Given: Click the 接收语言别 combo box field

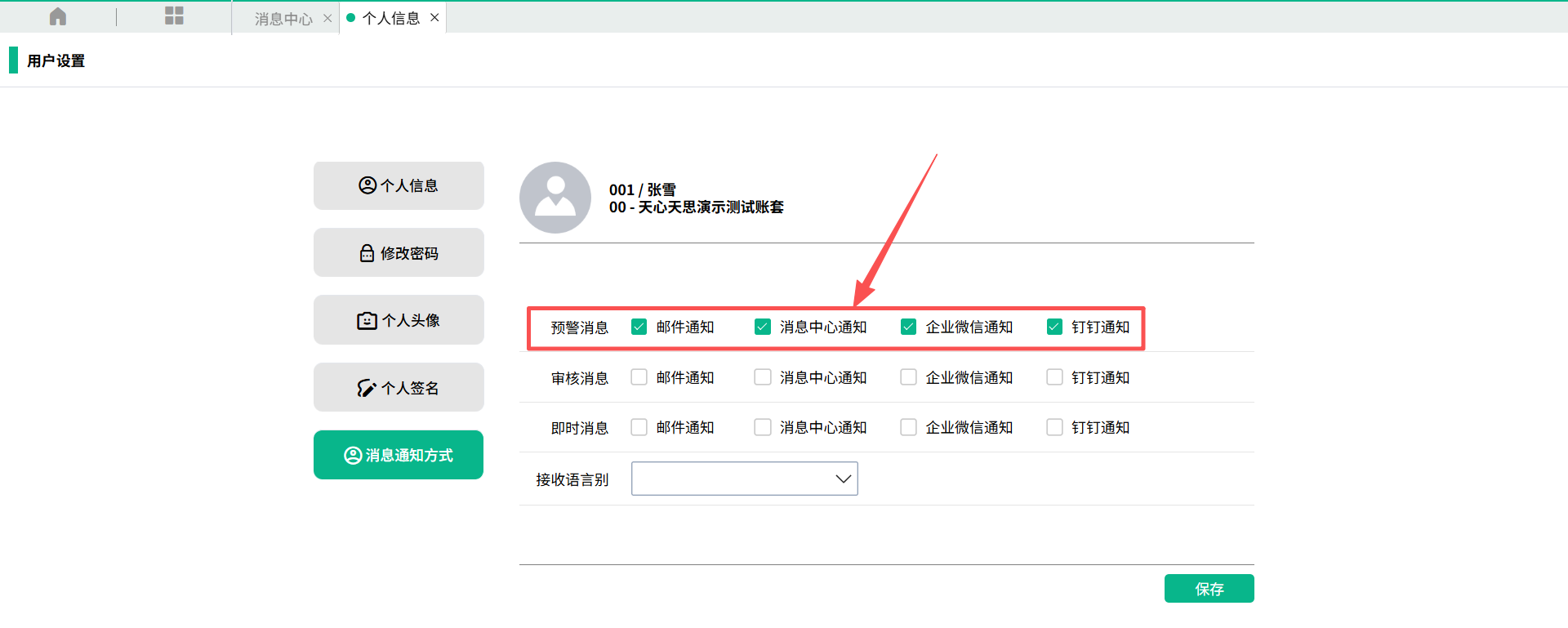Looking at the screenshot, I should [x=733, y=479].
